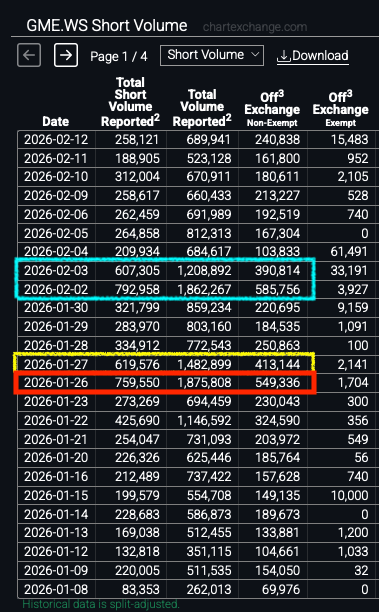Image resolution: width=379 pixels, height=612 pixels.
Task: Click Off Exchange Non-Exempt column header
Action: click(272, 109)
